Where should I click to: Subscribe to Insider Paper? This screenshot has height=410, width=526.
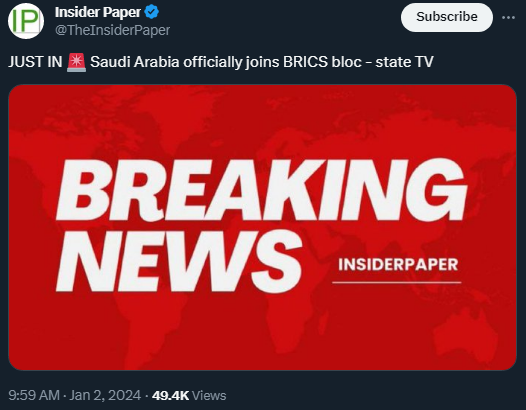tap(446, 17)
